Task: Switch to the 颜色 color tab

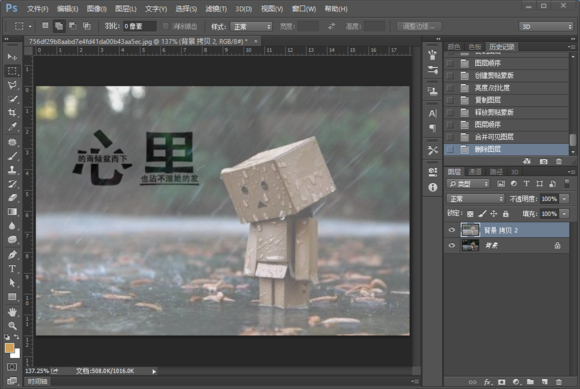Action: pos(454,47)
